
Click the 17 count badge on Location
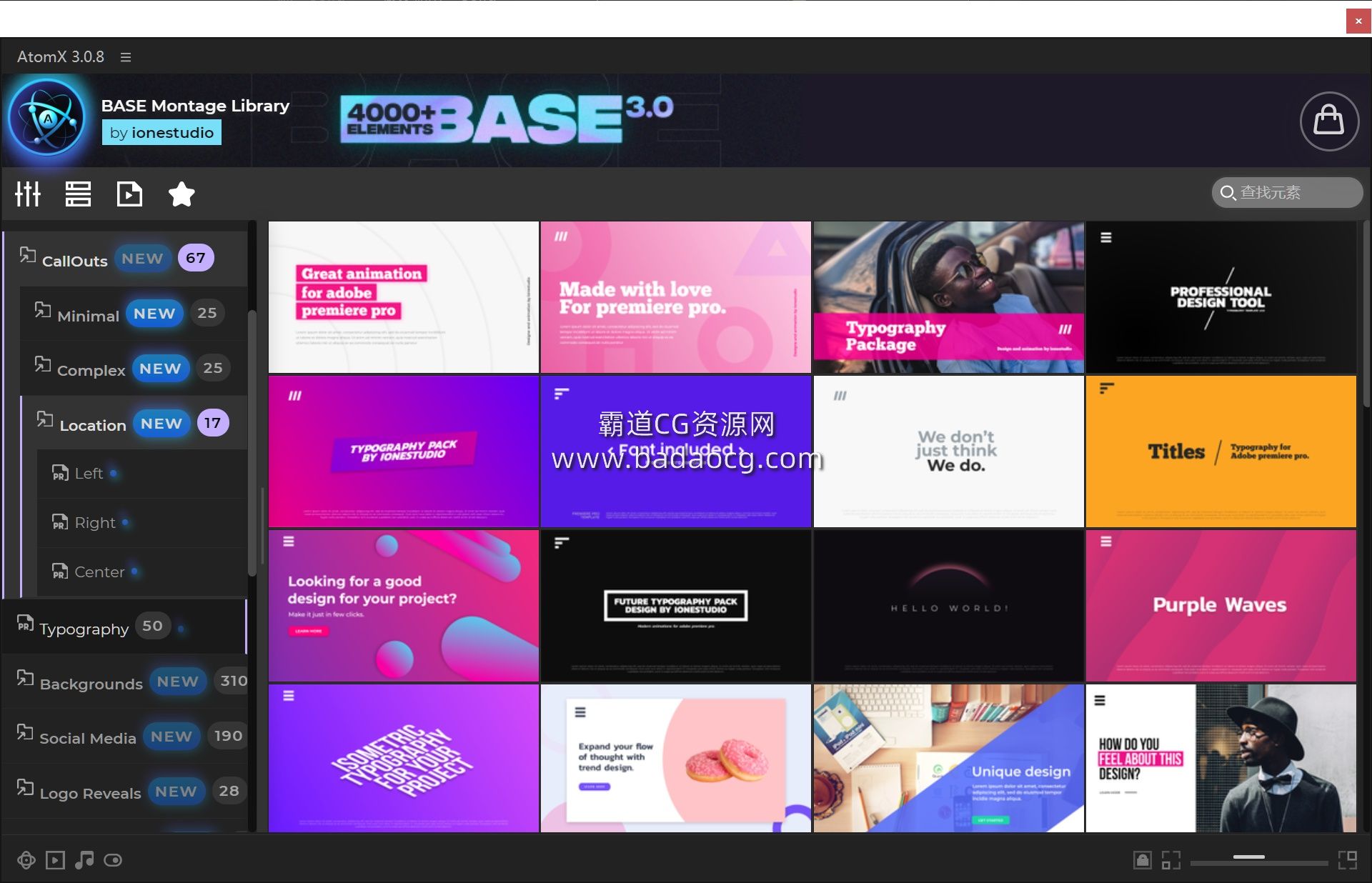(213, 423)
